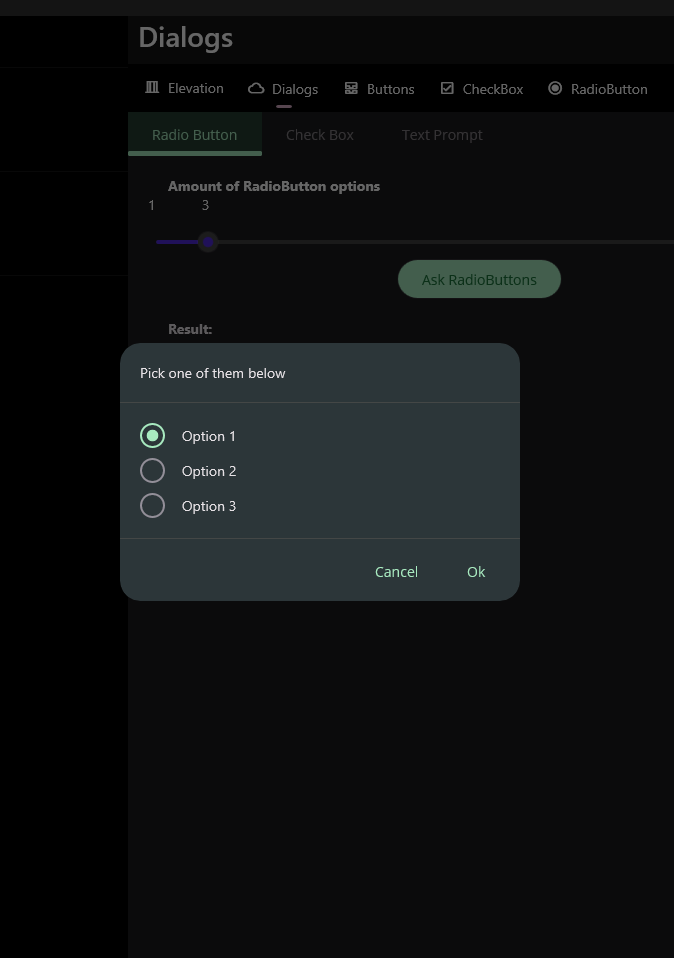674x958 pixels.
Task: Reselect the Option 1 radio button
Action: click(x=152, y=435)
